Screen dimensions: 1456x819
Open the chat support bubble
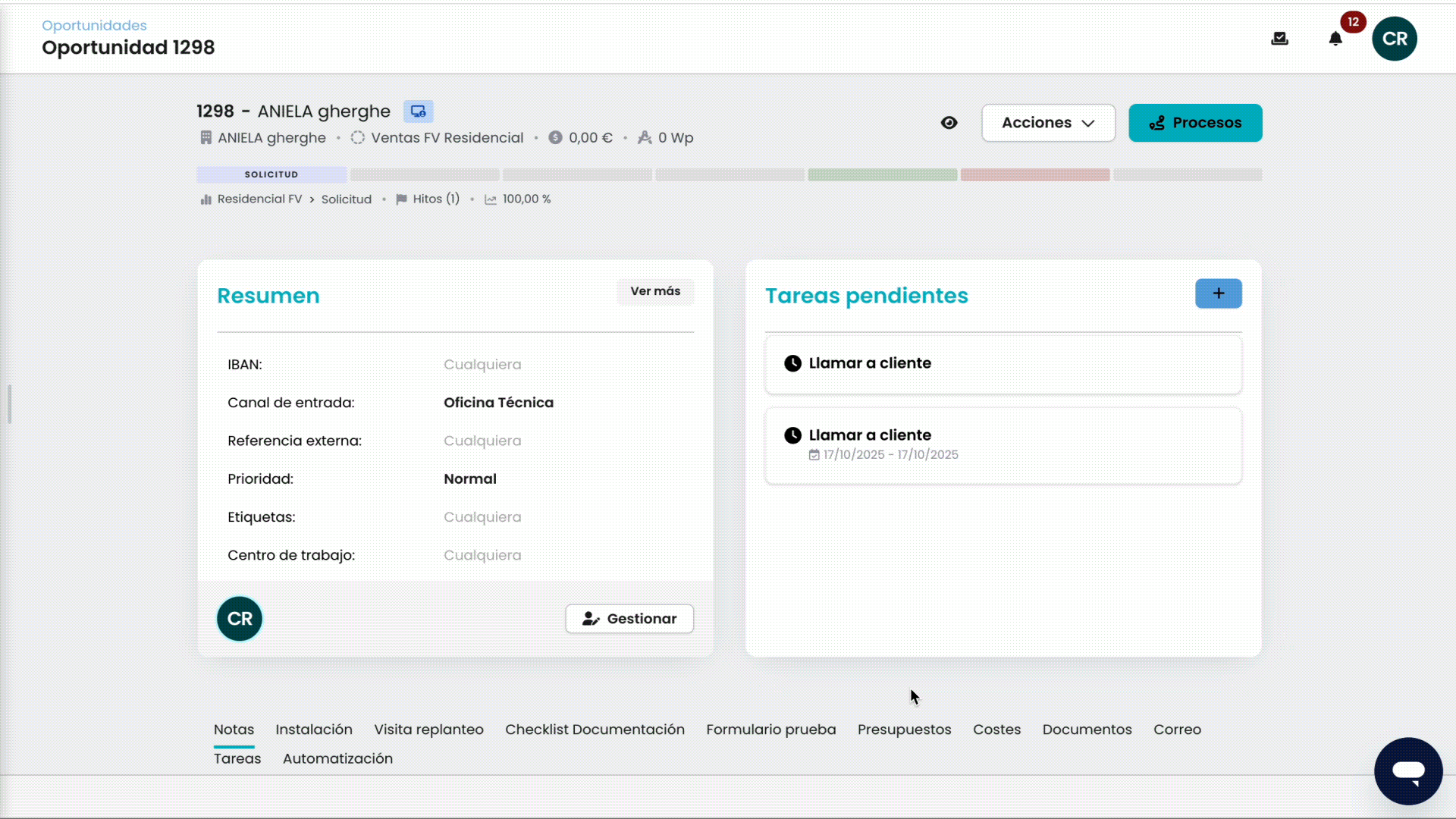tap(1408, 771)
